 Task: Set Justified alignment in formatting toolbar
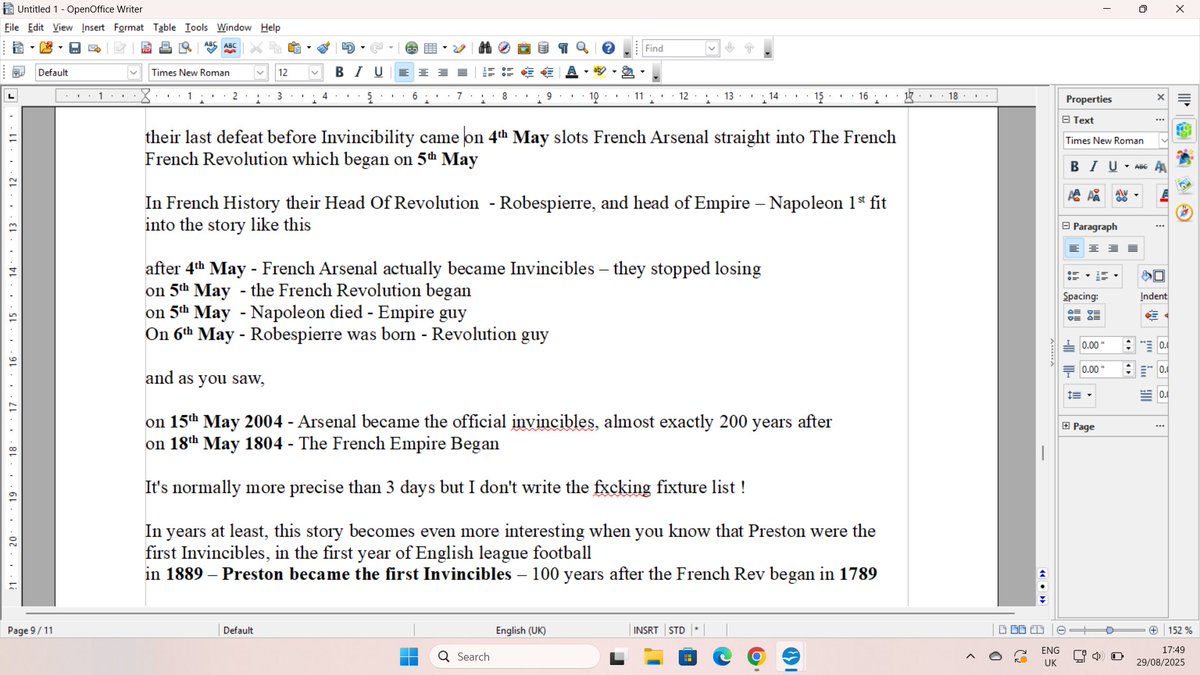point(462,72)
